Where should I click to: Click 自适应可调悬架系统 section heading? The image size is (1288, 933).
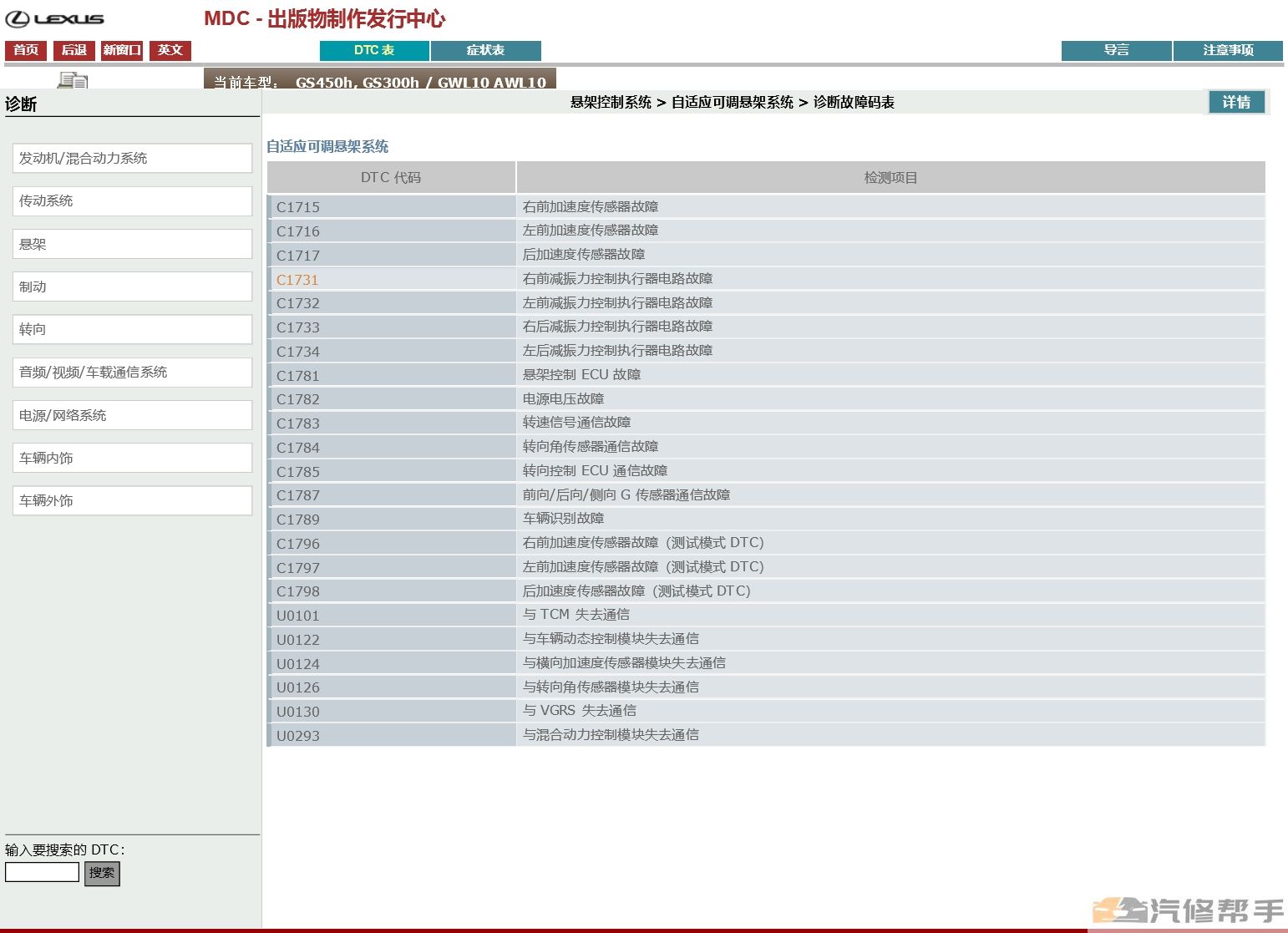(x=327, y=146)
